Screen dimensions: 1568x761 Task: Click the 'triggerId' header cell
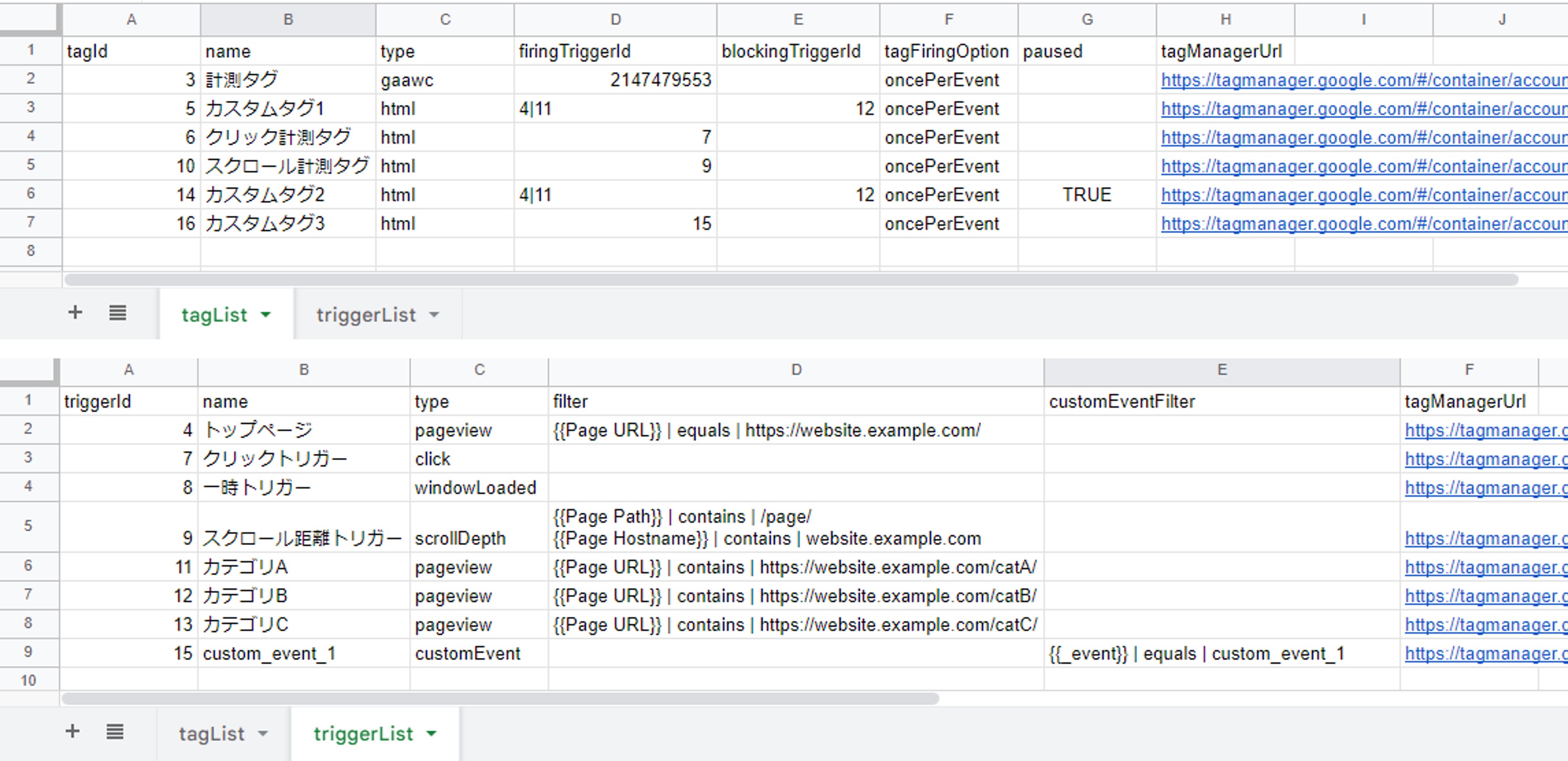point(128,401)
